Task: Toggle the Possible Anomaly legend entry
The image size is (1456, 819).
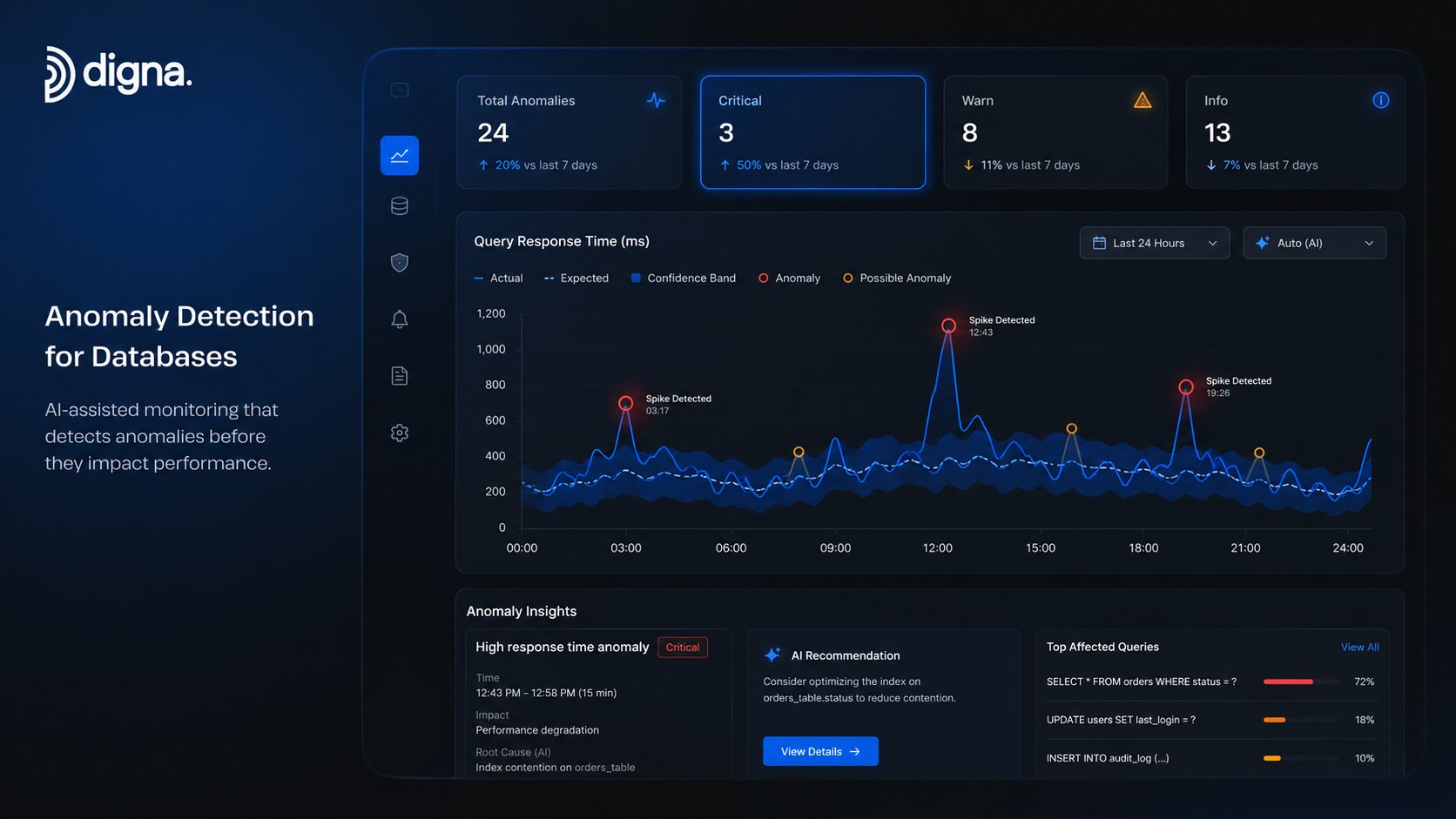Action: pyautogui.click(x=897, y=279)
